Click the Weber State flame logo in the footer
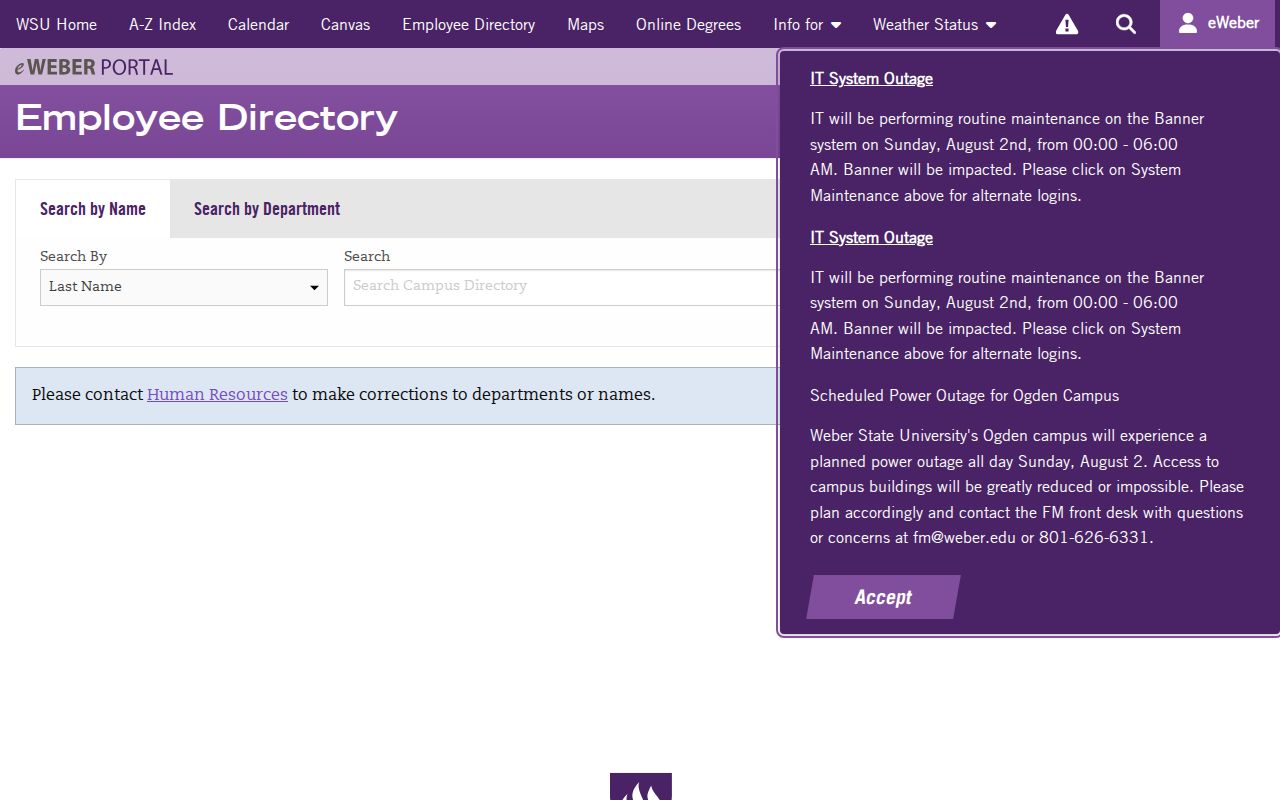Image resolution: width=1280 pixels, height=800 pixels. 641,787
